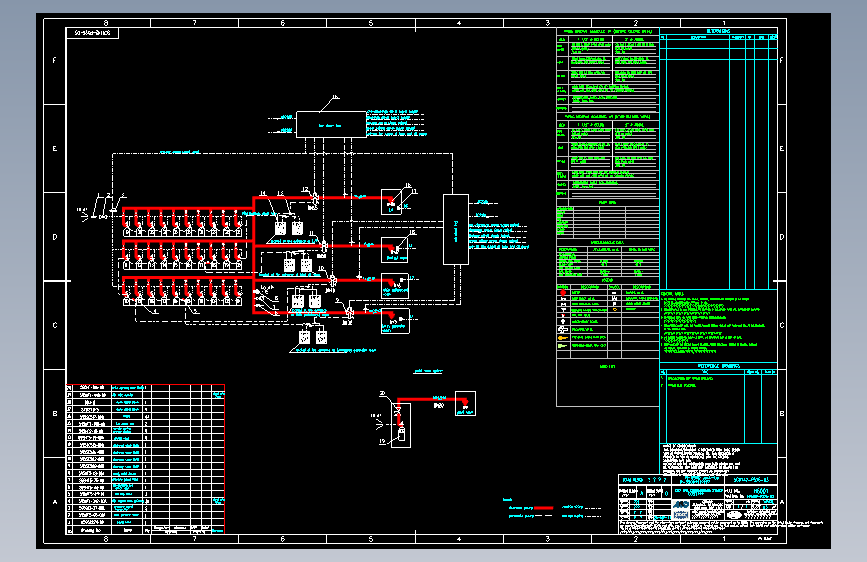Click the green general notes block

click(x=713, y=324)
